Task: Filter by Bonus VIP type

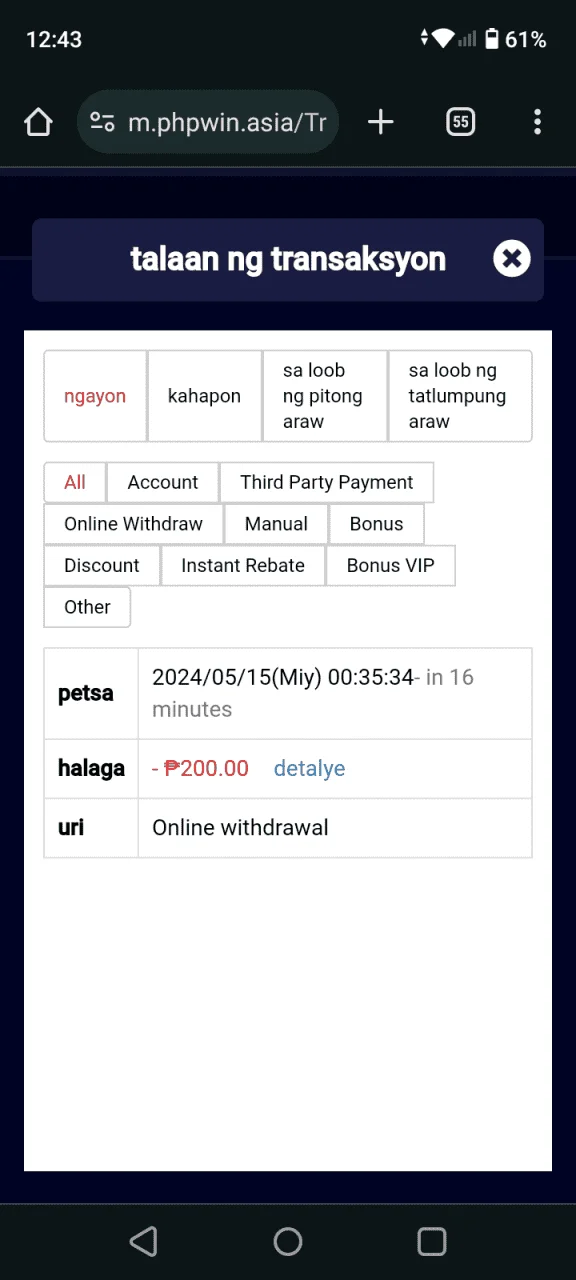Action: tap(390, 565)
